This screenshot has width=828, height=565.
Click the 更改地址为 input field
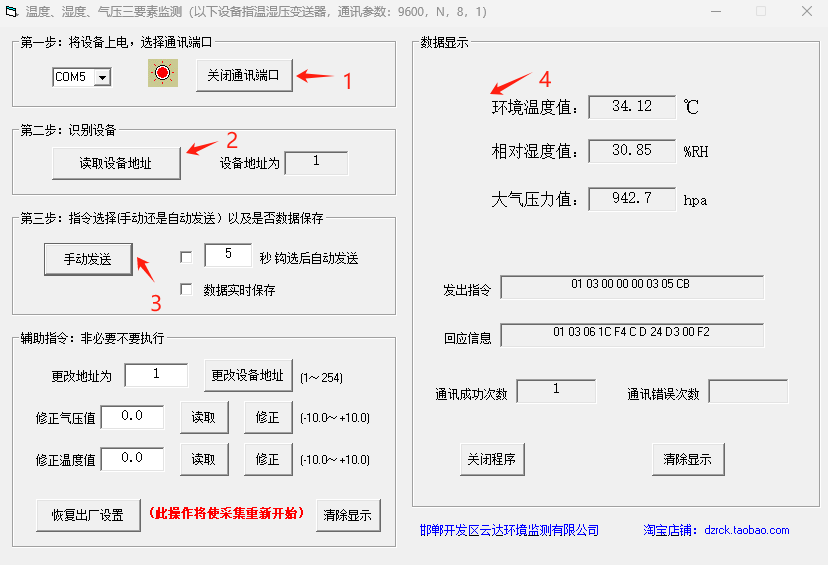click(156, 375)
